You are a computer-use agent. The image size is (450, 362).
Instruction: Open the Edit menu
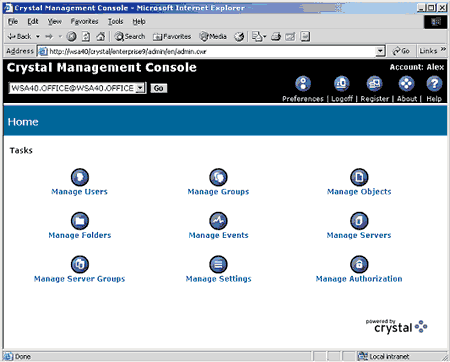tap(33, 22)
